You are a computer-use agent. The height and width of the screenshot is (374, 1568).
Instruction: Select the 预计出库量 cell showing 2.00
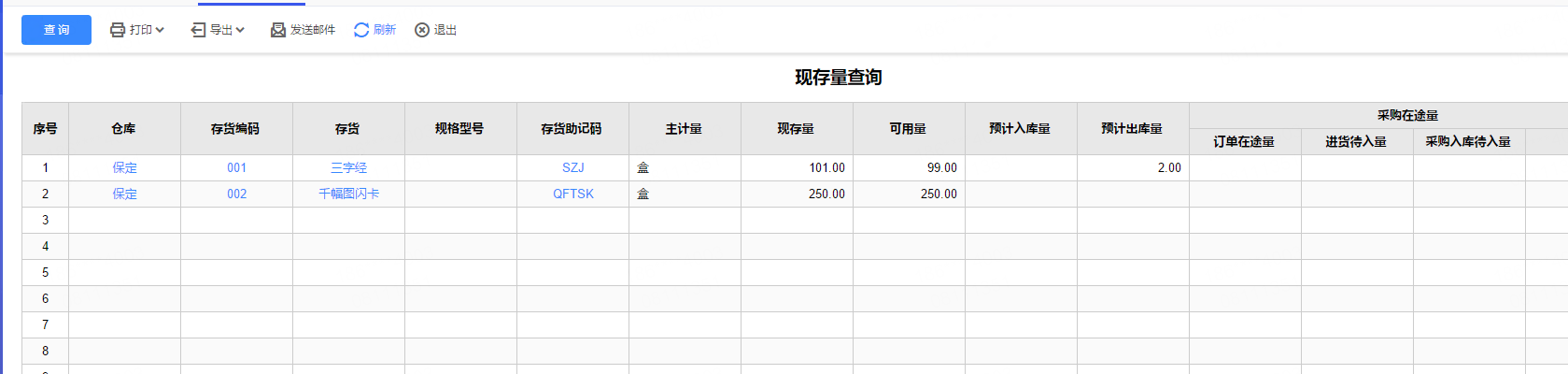coord(1133,167)
